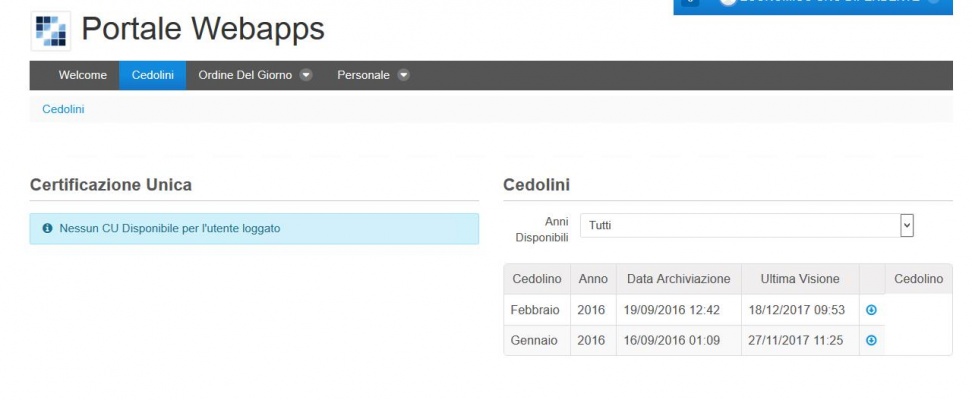This screenshot has height=400, width=972.
Task: Open the Personale menu label
Action: (x=362, y=75)
